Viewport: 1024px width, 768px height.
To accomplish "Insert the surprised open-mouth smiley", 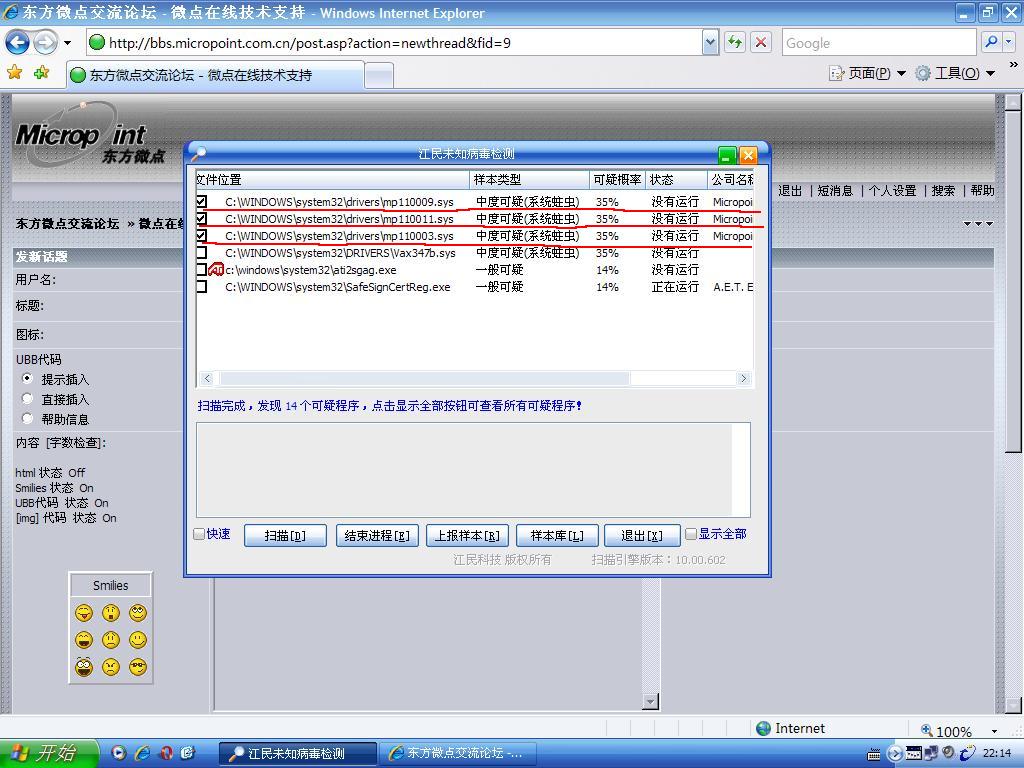I will (111, 613).
